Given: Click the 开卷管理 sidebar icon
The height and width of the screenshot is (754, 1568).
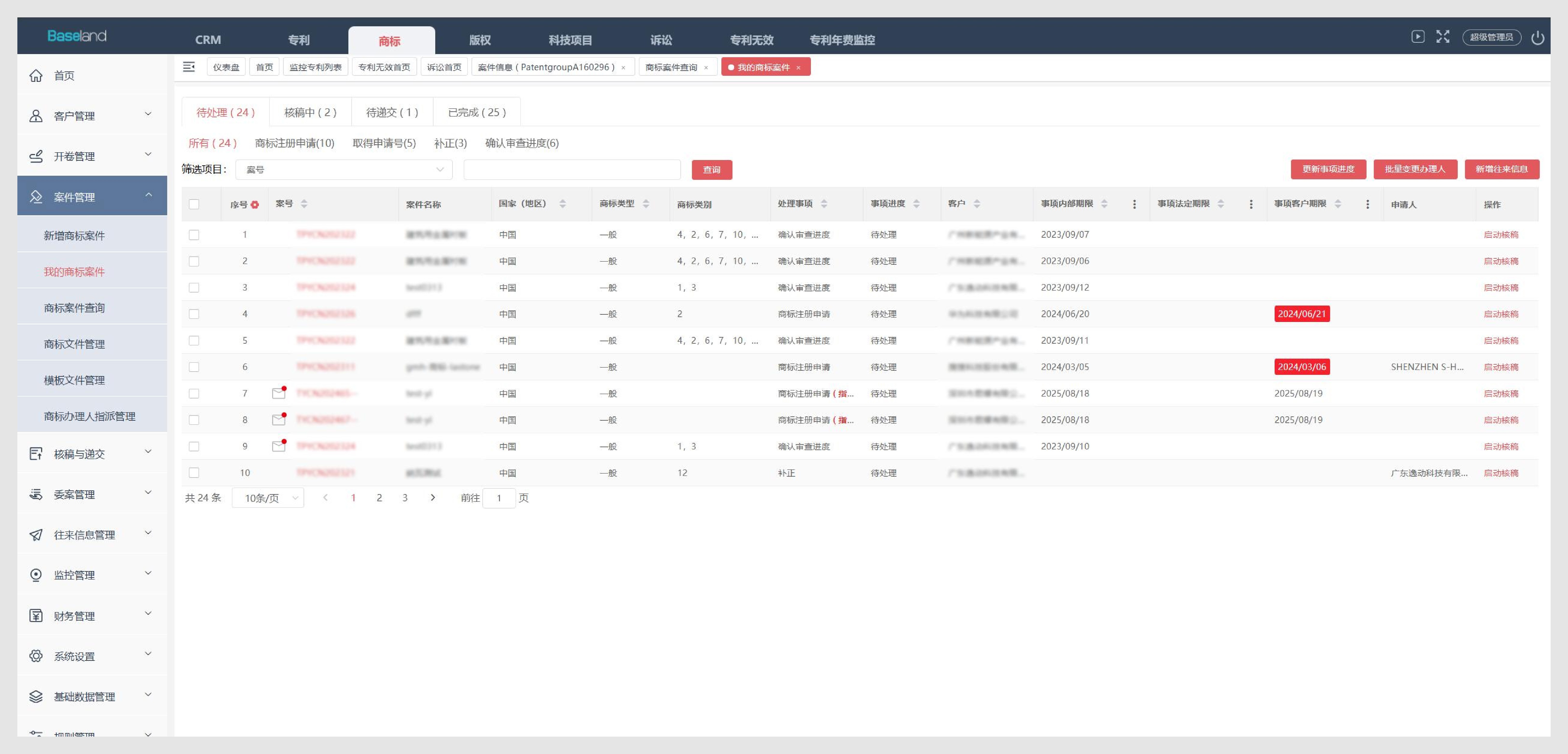Looking at the screenshot, I should 36,157.
